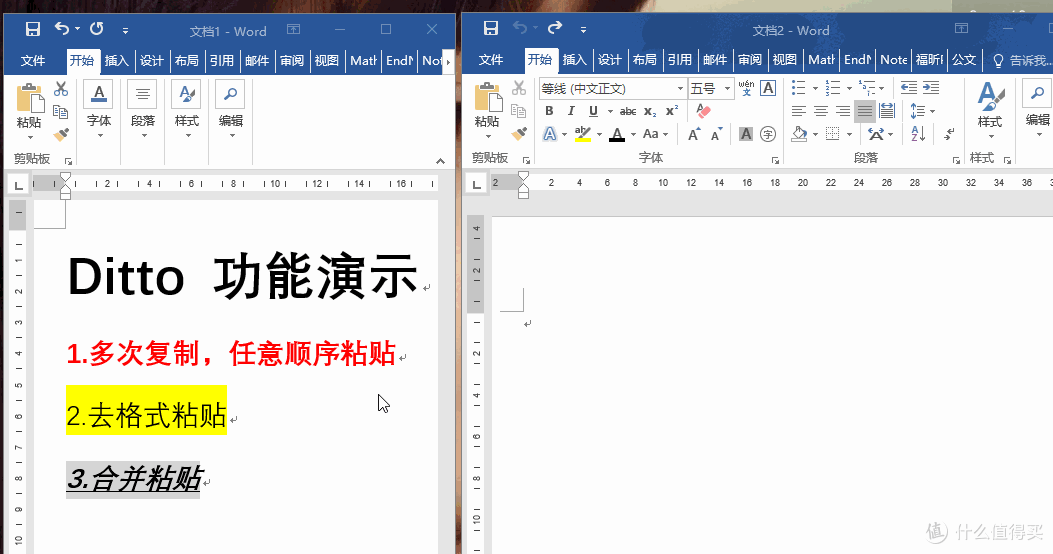Apply superscript formatting

pyautogui.click(x=672, y=111)
